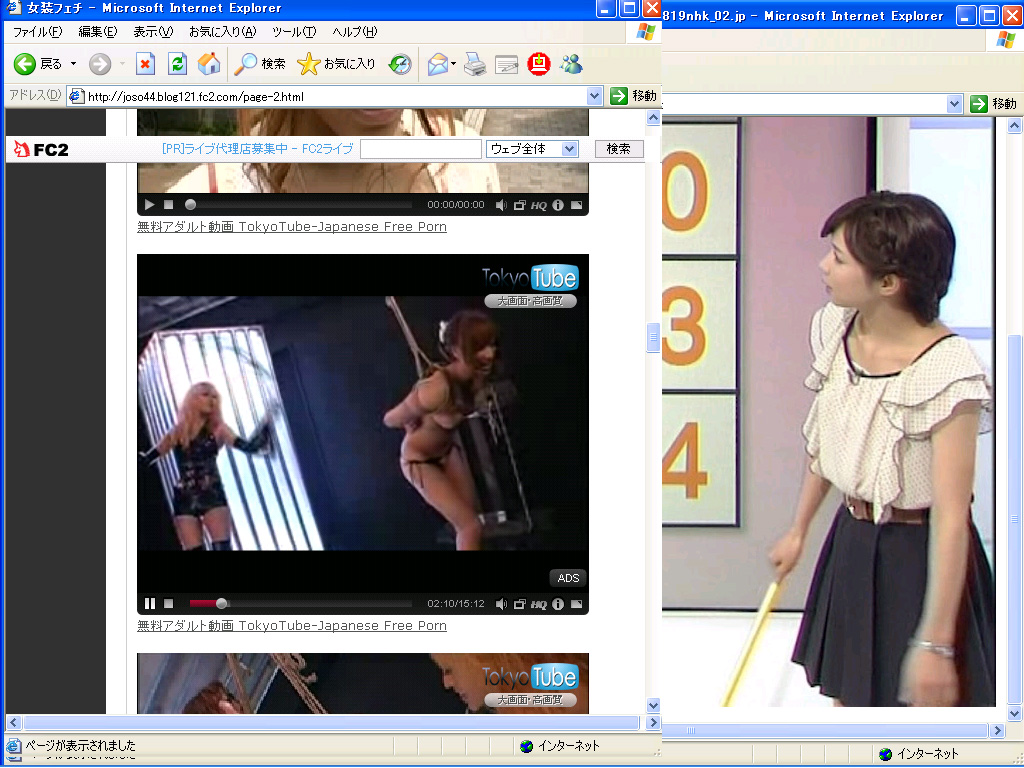Viewport: 1024px width, 768px height.
Task: Pause the playing video at 02:10
Action: [150, 603]
